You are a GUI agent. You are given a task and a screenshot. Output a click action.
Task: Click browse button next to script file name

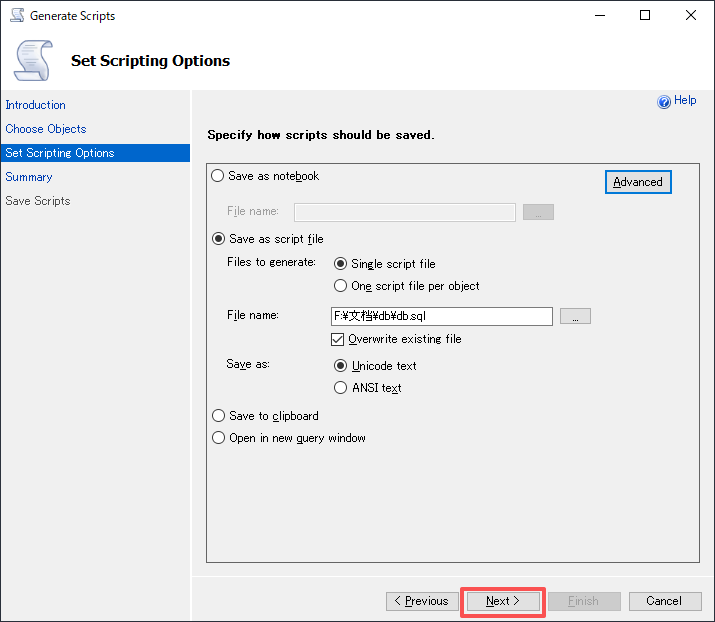[x=575, y=316]
